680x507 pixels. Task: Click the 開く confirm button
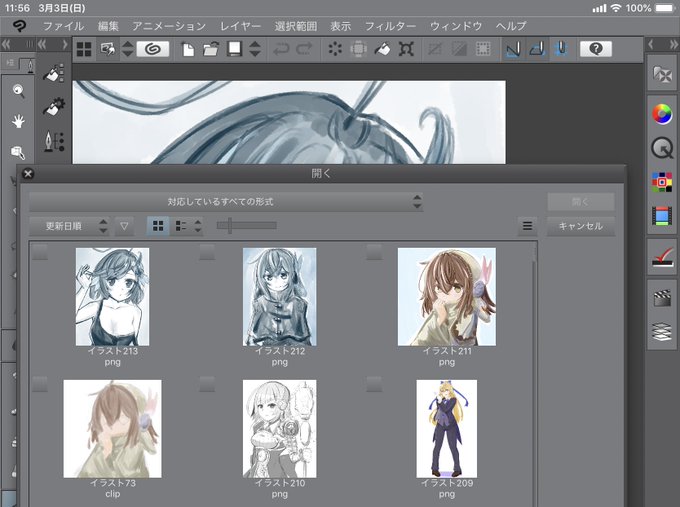click(x=581, y=202)
